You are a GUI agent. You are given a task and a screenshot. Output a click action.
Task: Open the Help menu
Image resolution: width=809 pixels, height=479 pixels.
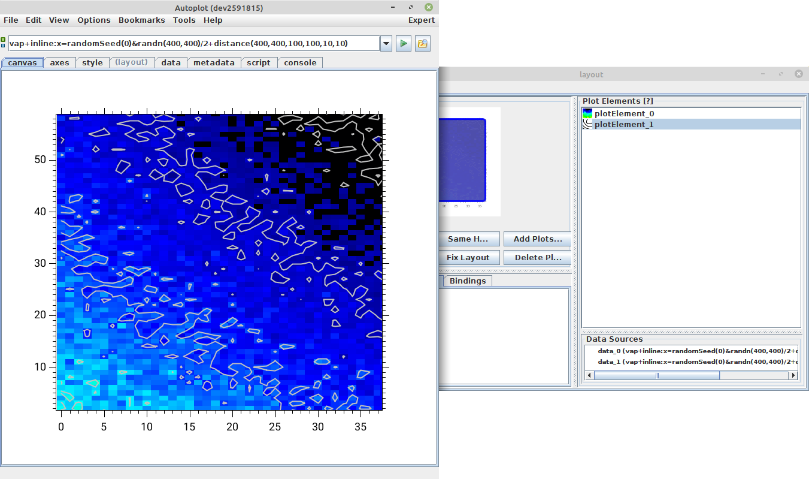[213, 20]
